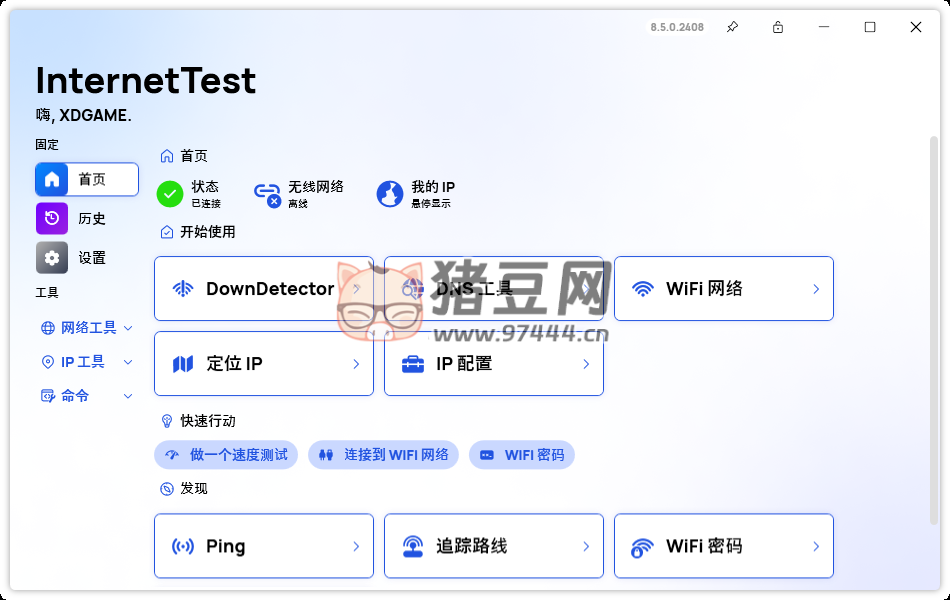
Task: Click the My IP globe icon
Action: (x=390, y=194)
